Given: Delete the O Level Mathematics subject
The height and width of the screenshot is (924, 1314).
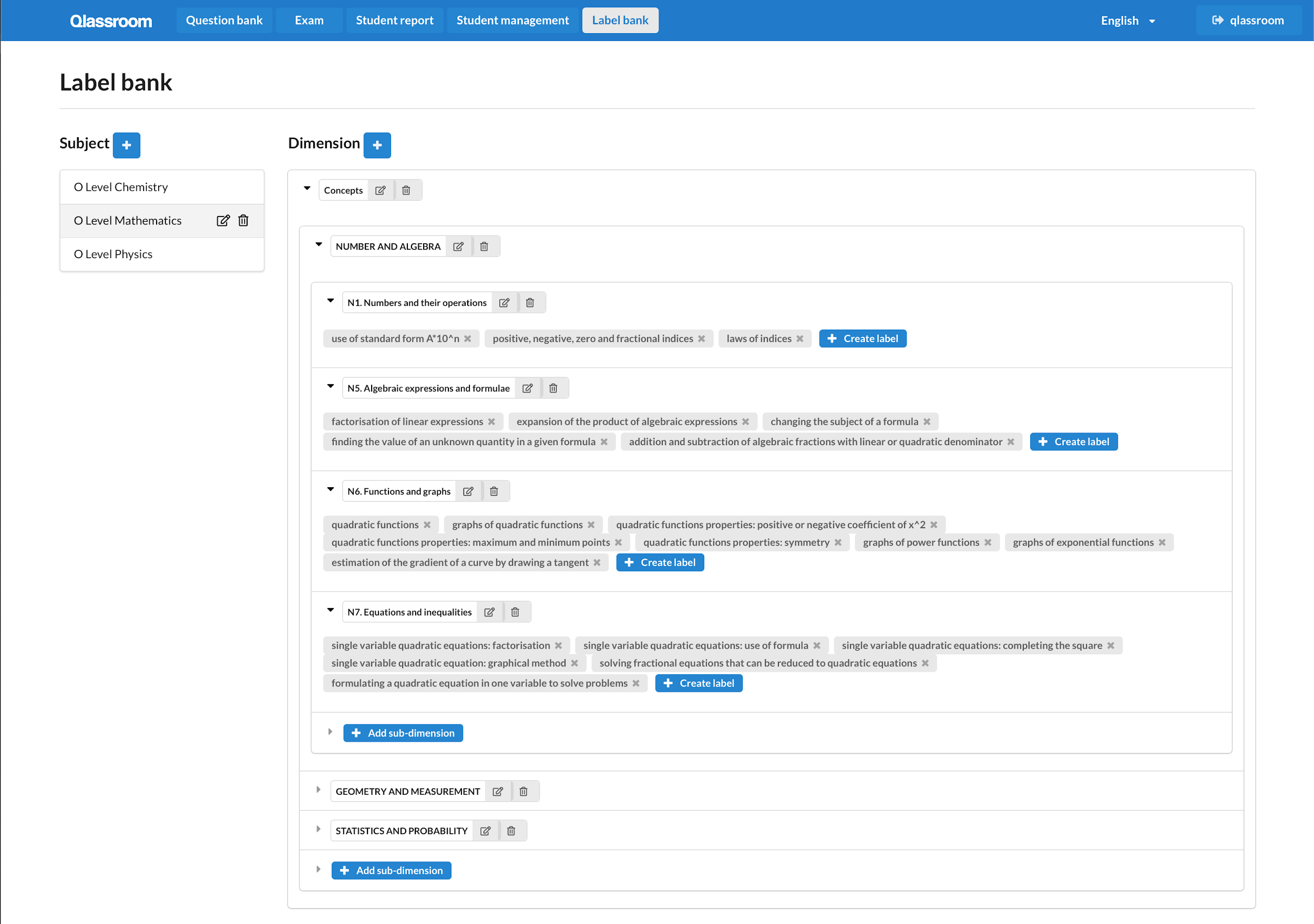Looking at the screenshot, I should click(243, 221).
